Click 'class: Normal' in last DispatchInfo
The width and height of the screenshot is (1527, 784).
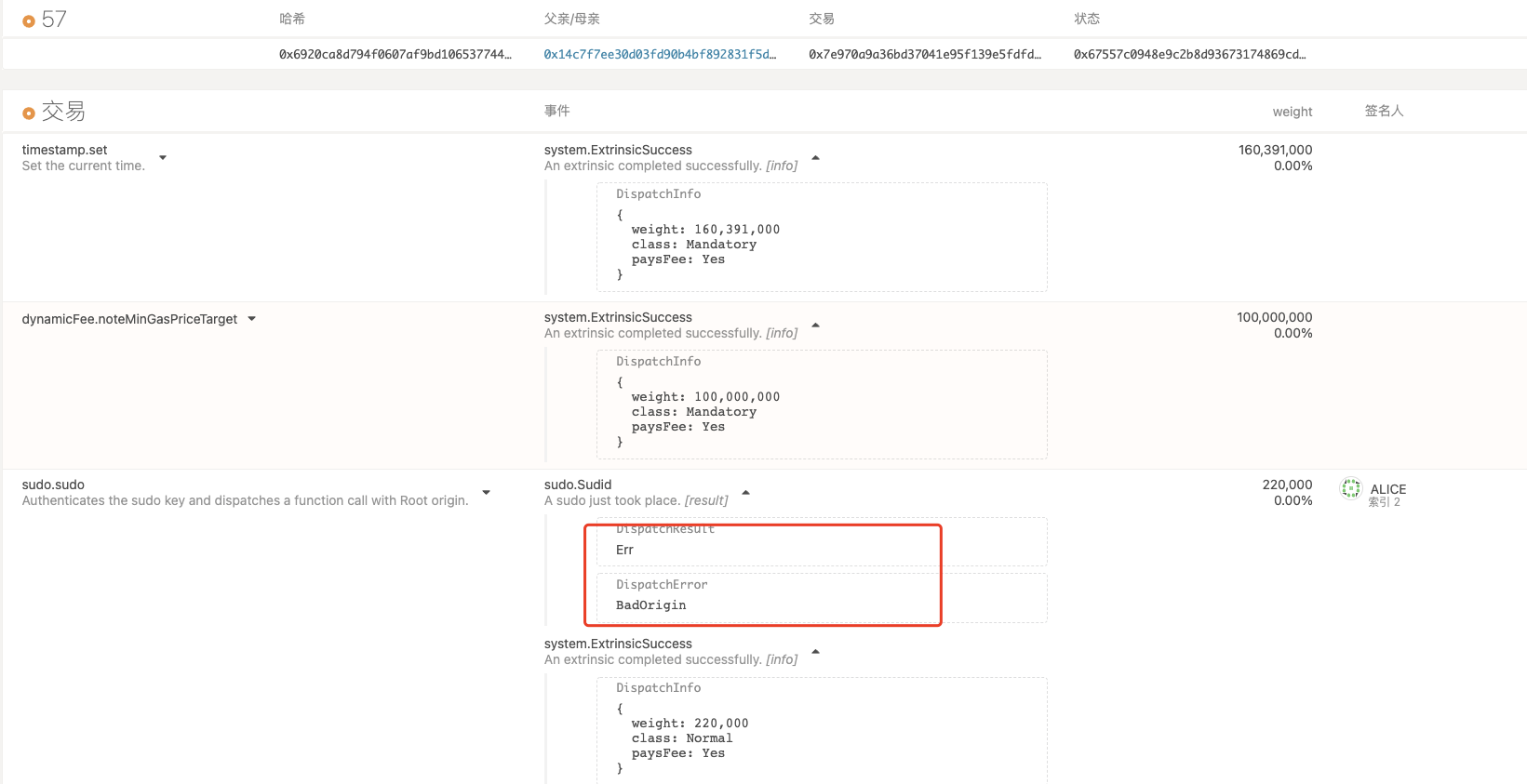pyautogui.click(x=682, y=738)
